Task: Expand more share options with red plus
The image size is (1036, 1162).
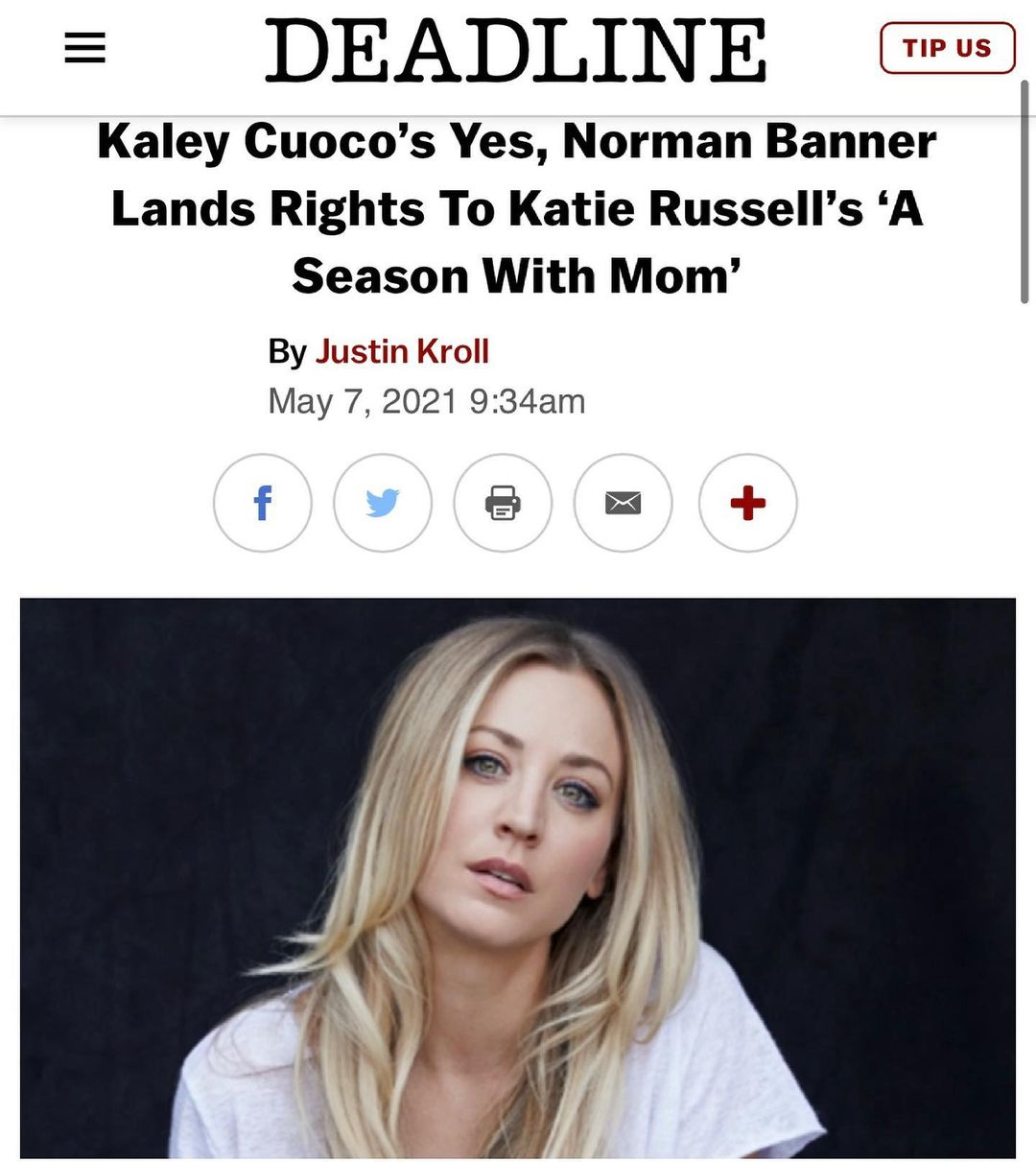Action: pos(747,503)
